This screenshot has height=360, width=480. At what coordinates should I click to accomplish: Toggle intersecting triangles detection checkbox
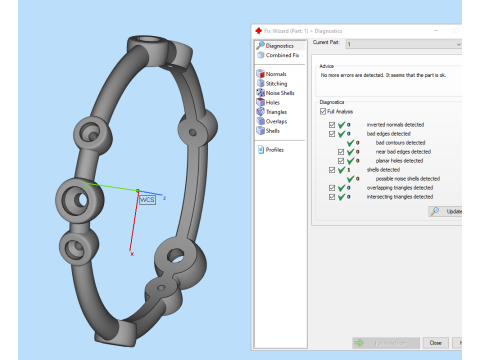pos(332,197)
